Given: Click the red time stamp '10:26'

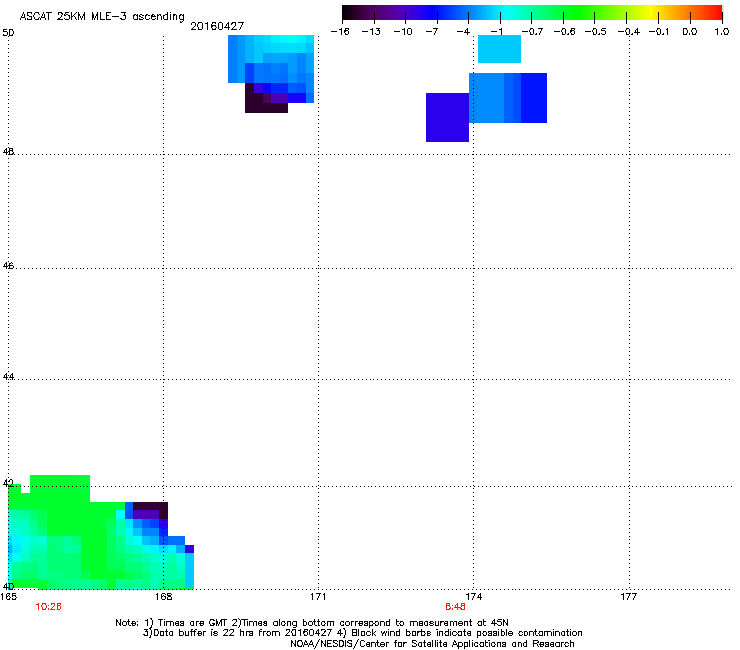Looking at the screenshot, I should (48, 607).
